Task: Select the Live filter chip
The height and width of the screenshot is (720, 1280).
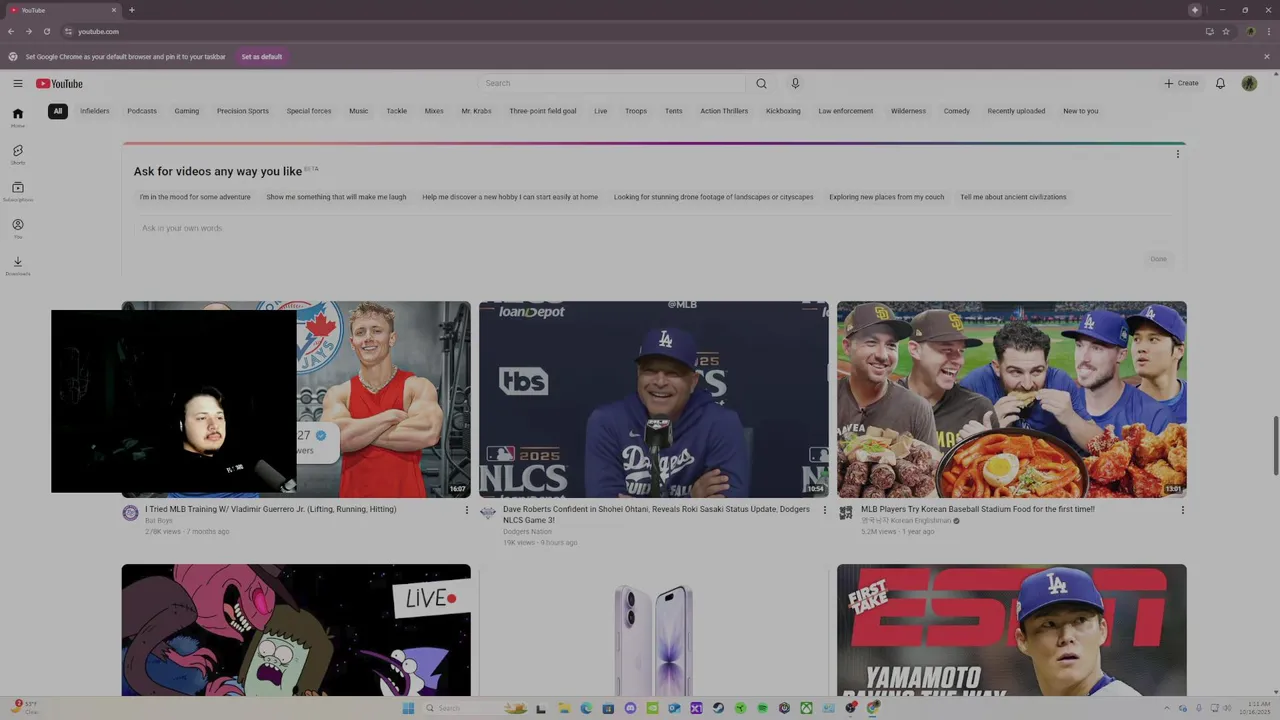Action: coord(600,111)
